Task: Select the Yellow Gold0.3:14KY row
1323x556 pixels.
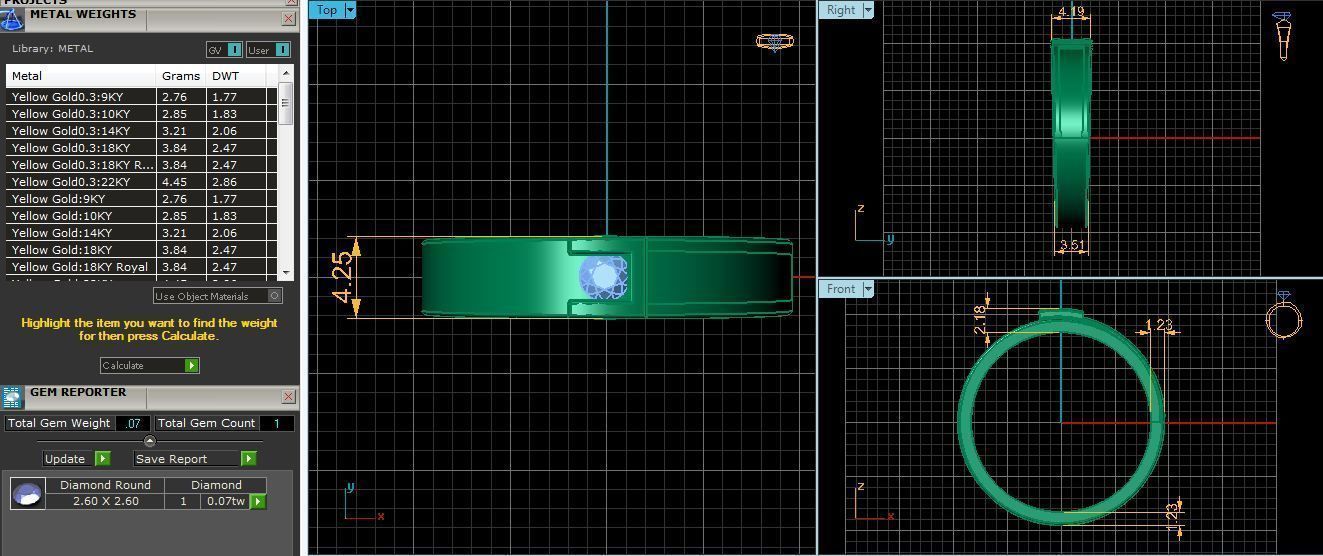Action: (x=141, y=131)
